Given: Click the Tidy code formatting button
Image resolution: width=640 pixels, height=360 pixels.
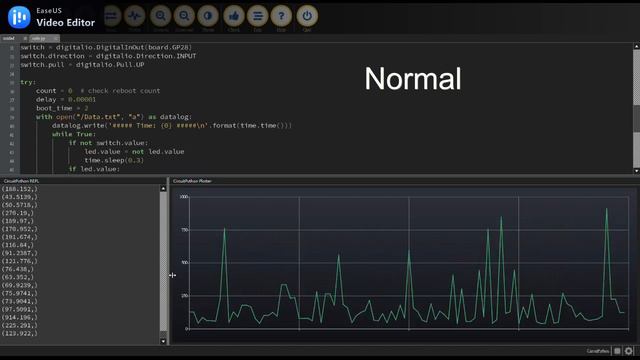Looking at the screenshot, I should click(258, 16).
